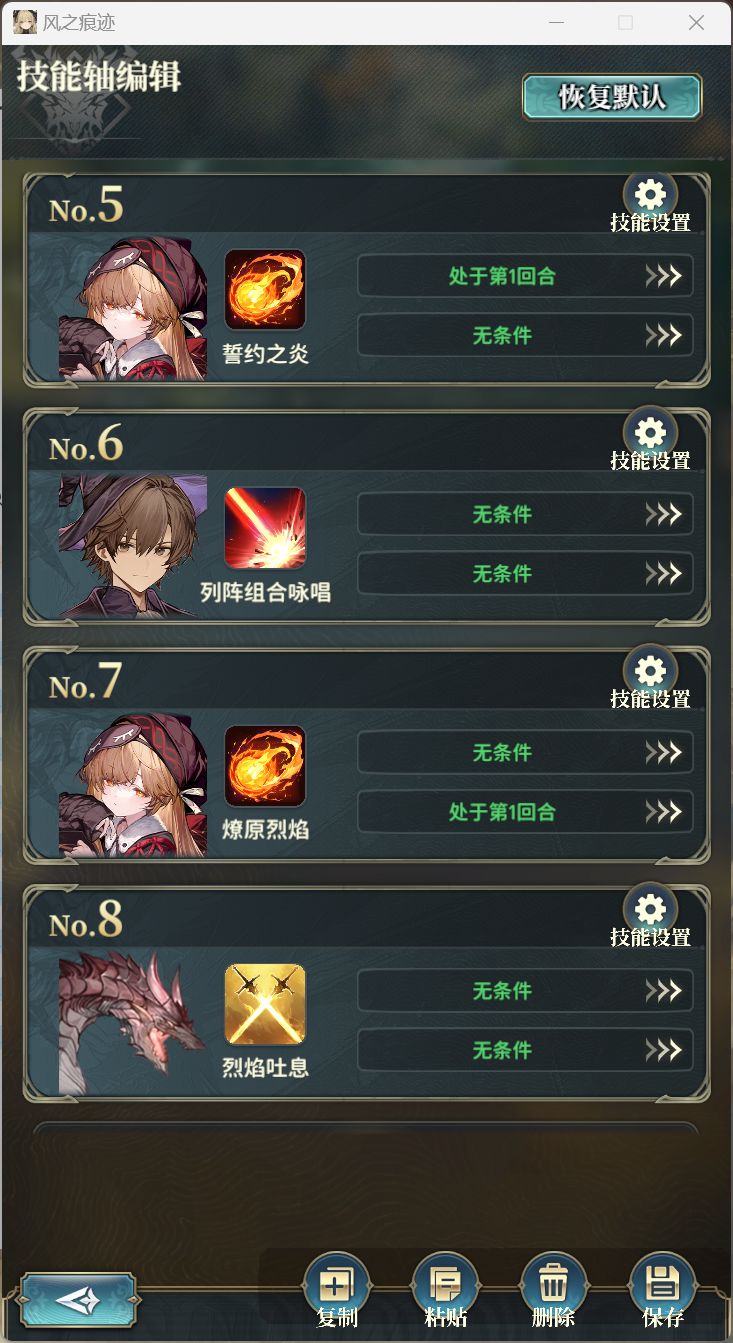Viewport: 733px width, 1343px height.
Task: Click the 粘贴 paste icon
Action: pos(445,1286)
